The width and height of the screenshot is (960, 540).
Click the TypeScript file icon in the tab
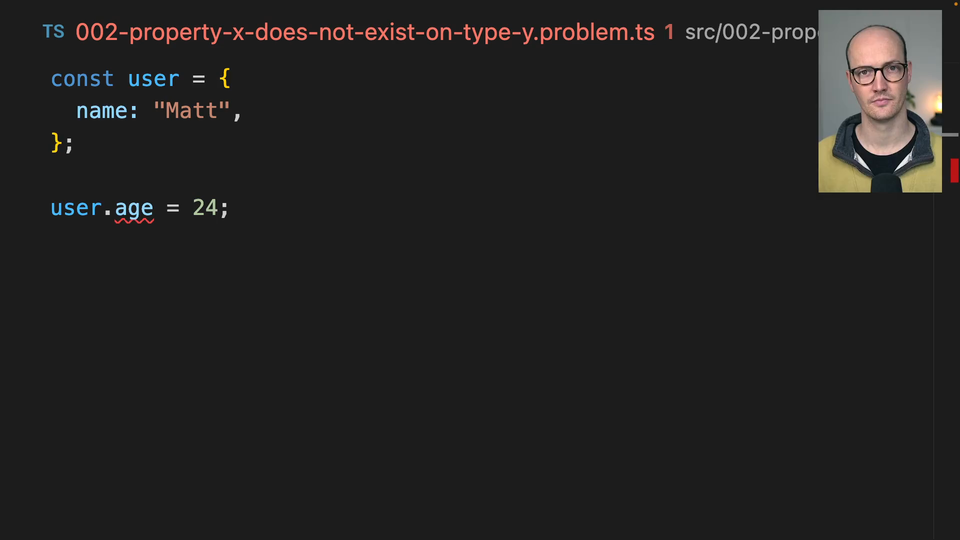coord(53,32)
